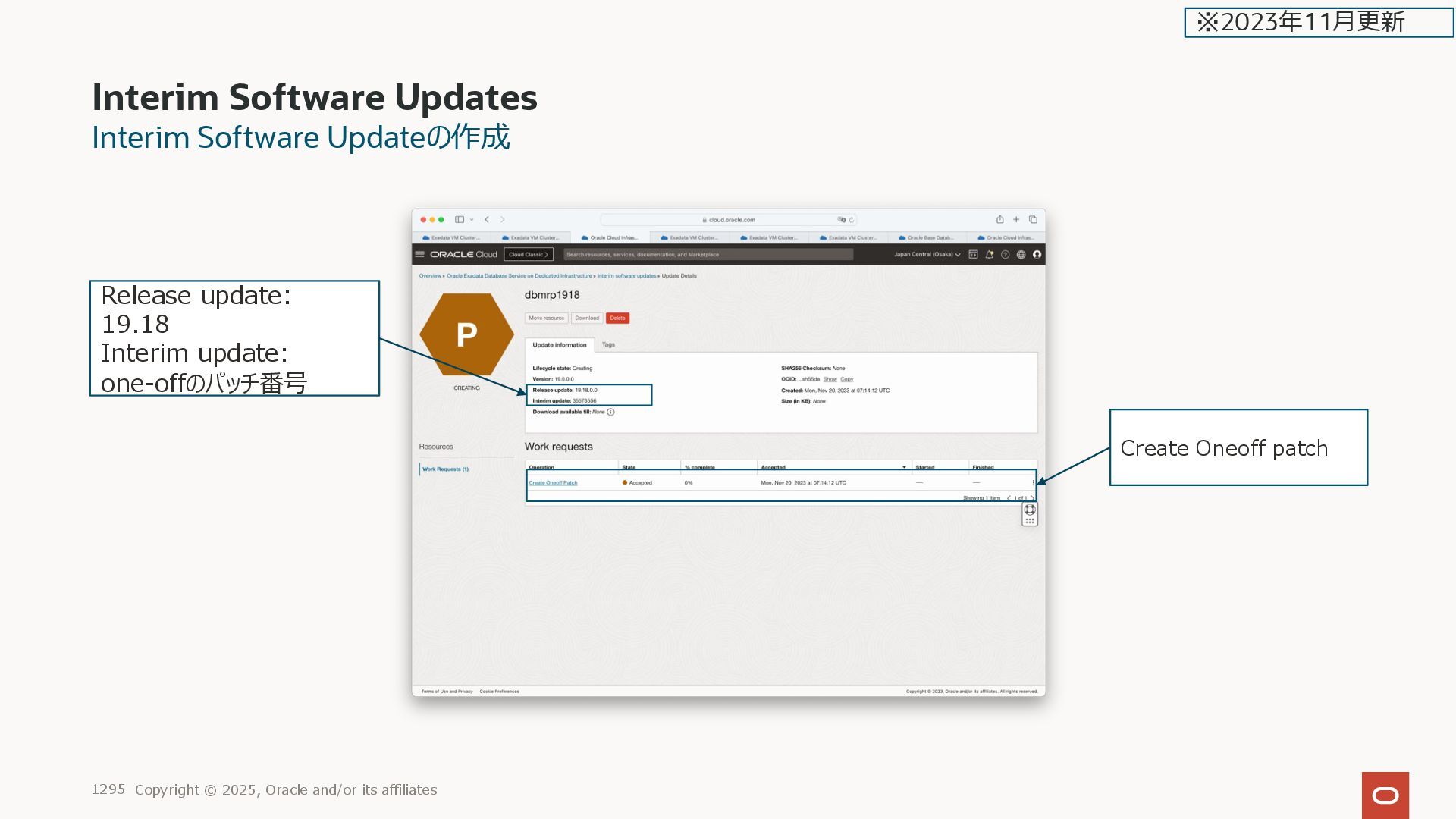Viewport: 1456px width, 819px height.
Task: Click the Oracle Cloud search input field
Action: pyautogui.click(x=708, y=255)
